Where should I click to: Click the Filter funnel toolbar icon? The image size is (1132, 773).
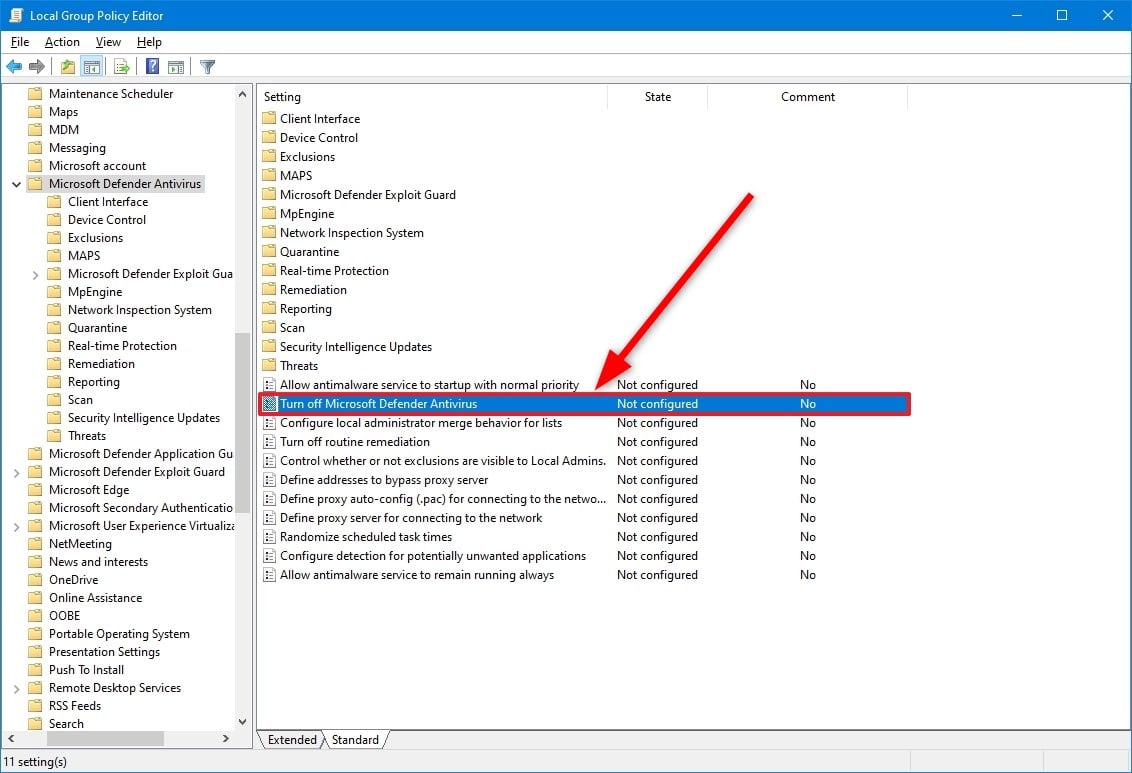(207, 67)
